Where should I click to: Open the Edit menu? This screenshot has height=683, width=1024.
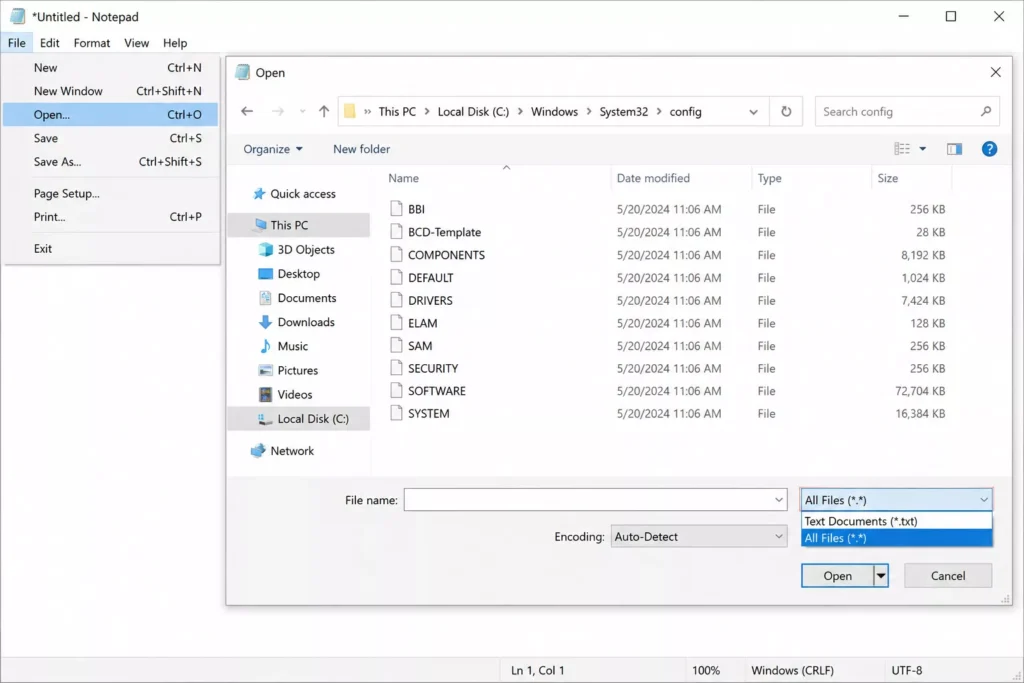tap(50, 43)
